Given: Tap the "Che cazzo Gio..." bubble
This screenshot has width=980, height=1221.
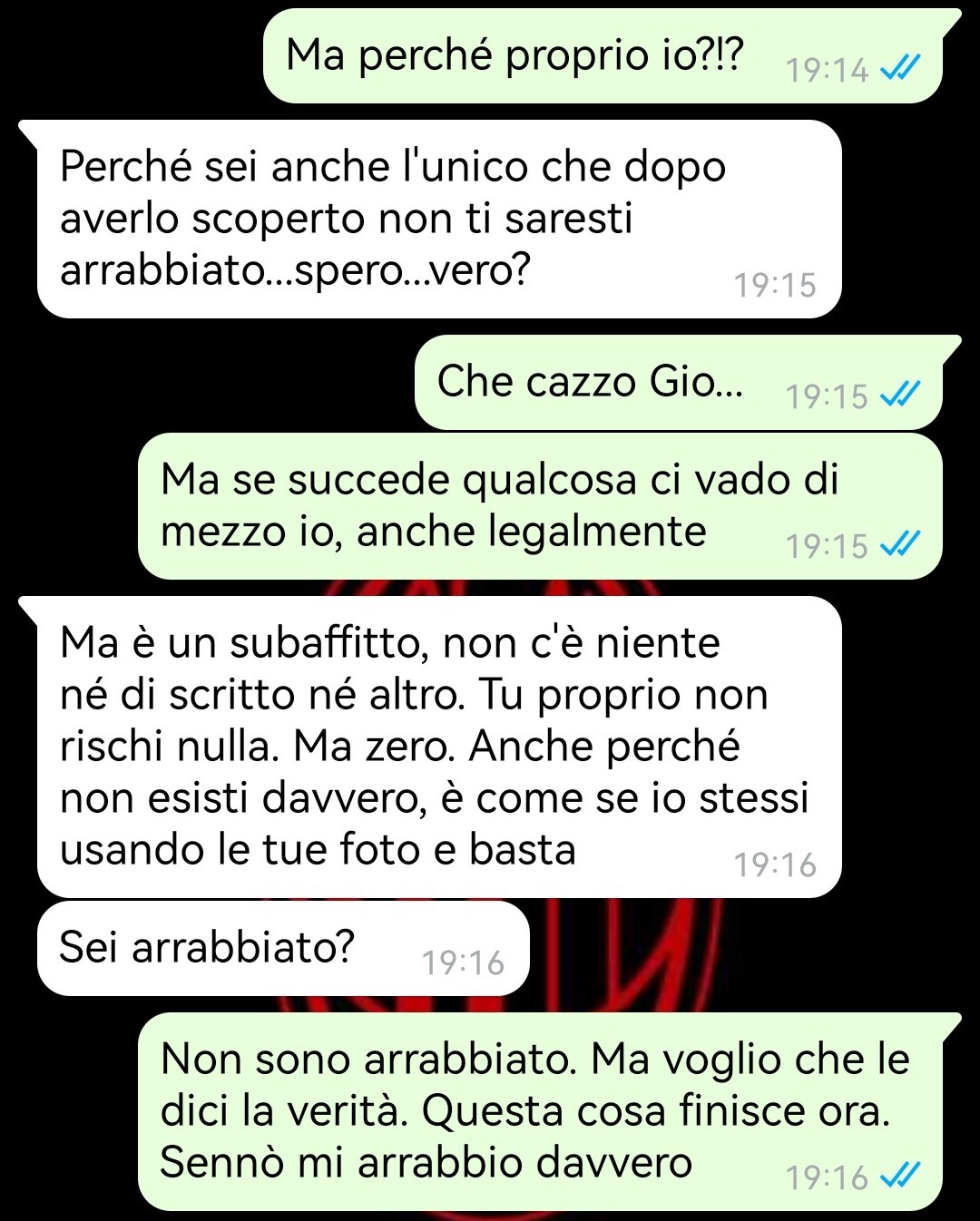Looking at the screenshot, I should pos(679,382).
